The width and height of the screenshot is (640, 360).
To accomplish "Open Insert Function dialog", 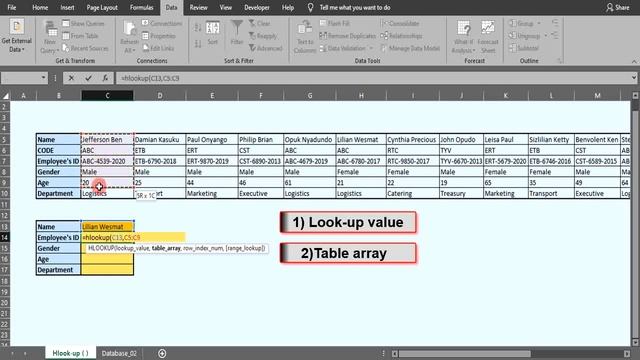I will pos(105,78).
